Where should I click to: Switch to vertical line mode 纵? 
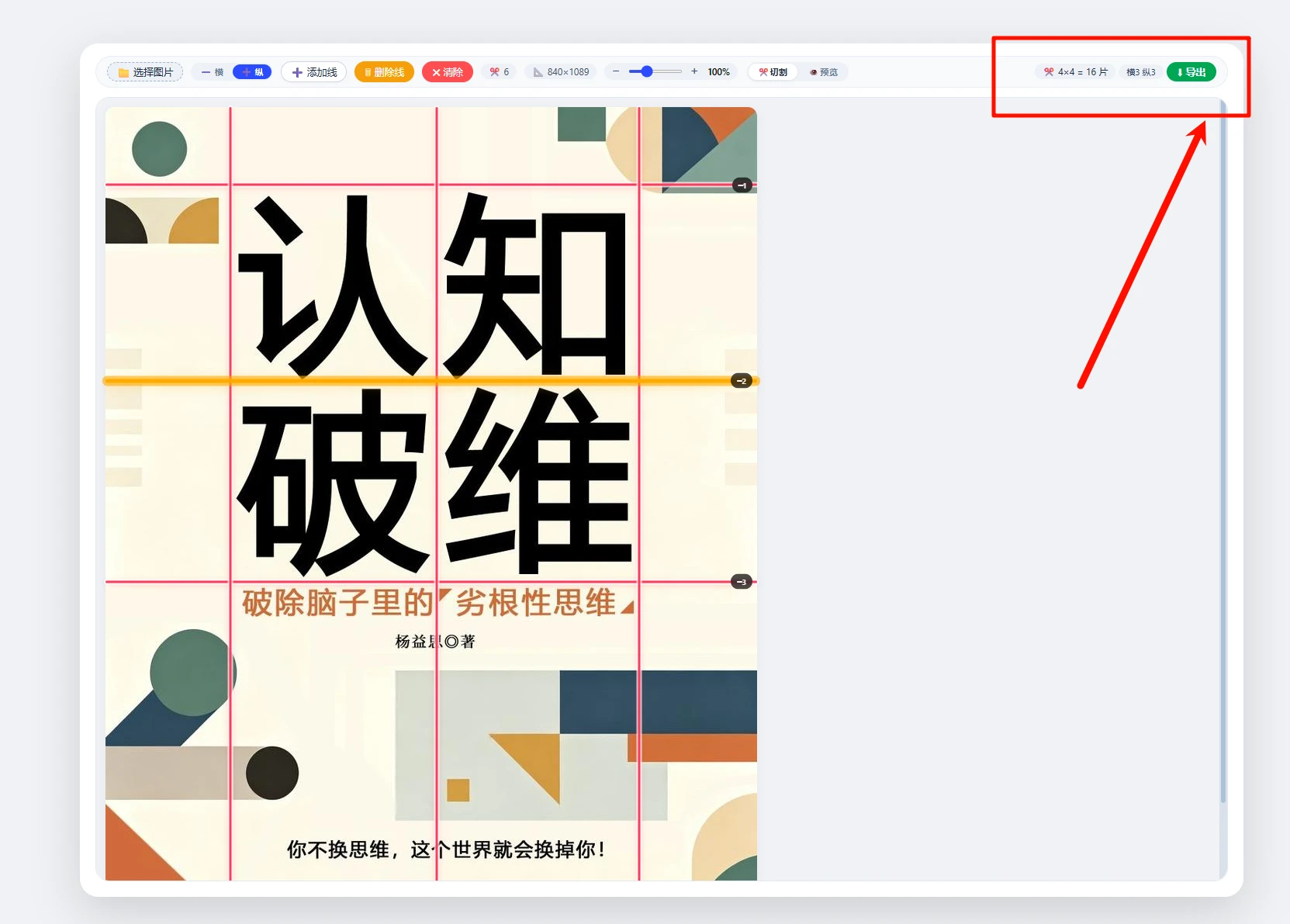click(x=252, y=72)
